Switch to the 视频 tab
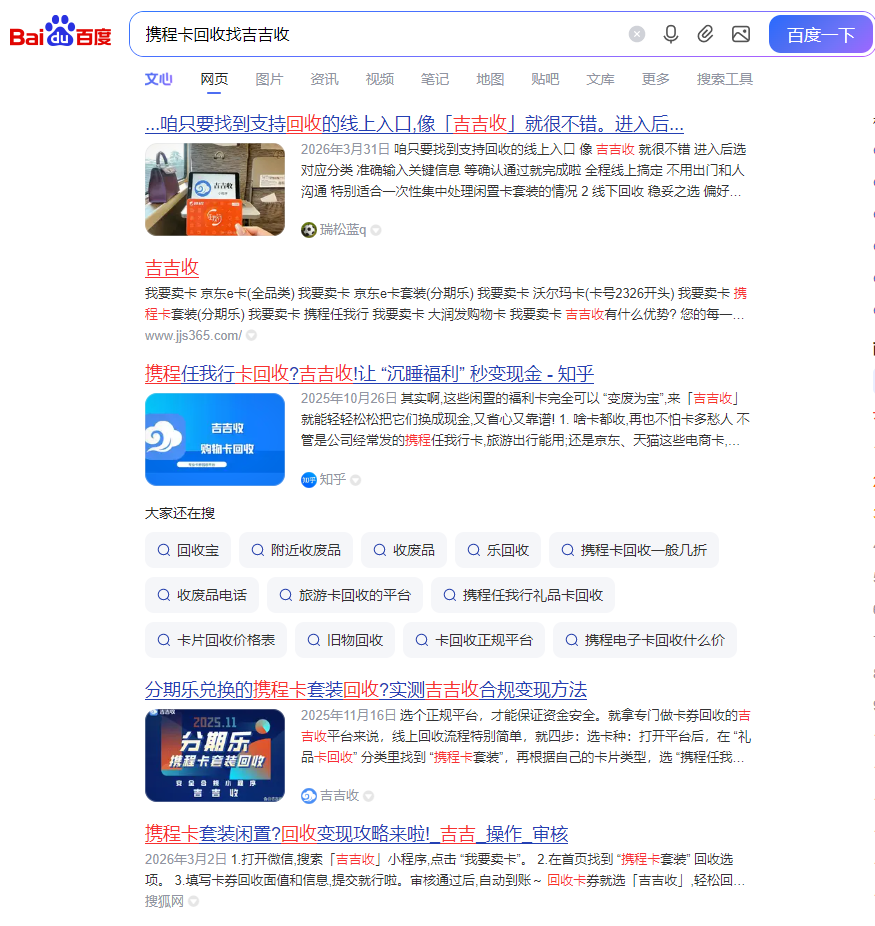Screen dimensions: 875x926 [379, 79]
